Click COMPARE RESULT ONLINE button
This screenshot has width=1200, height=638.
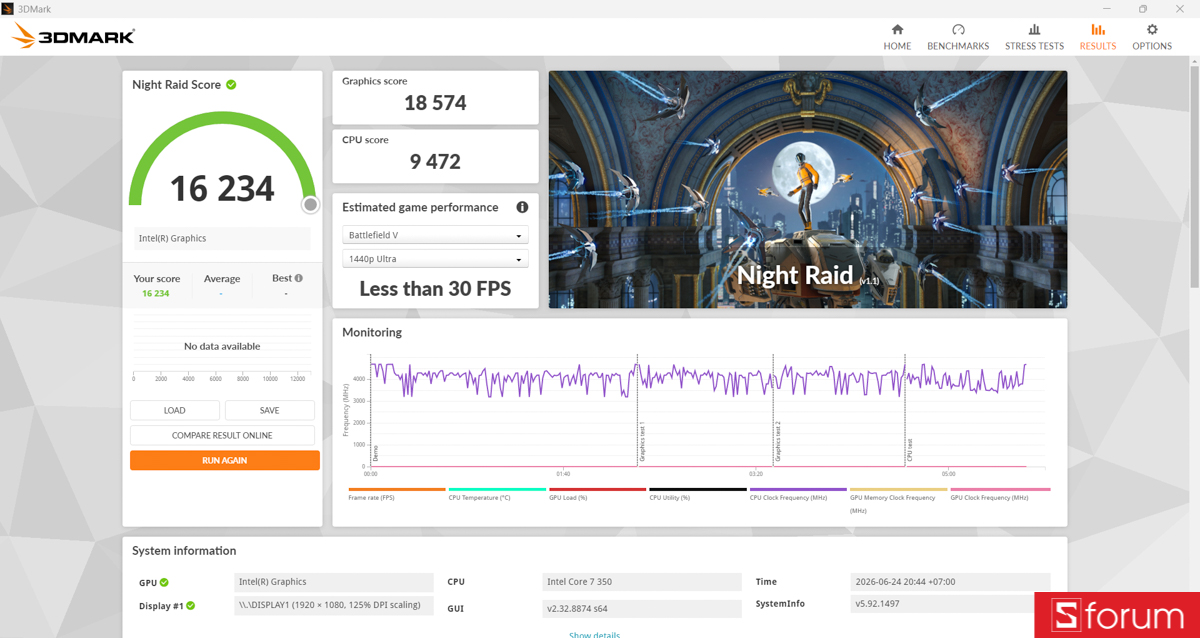[x=222, y=435]
